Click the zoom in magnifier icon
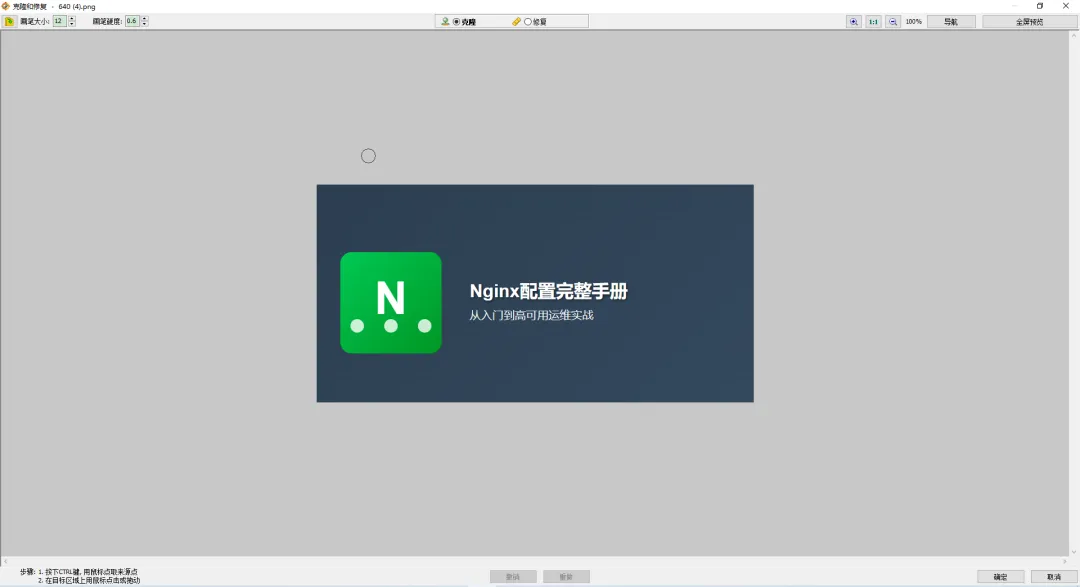Image resolution: width=1080 pixels, height=587 pixels. tap(853, 21)
